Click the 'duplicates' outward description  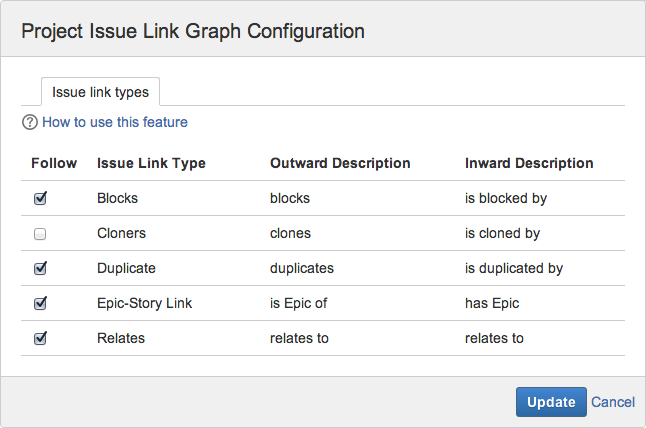(x=302, y=269)
